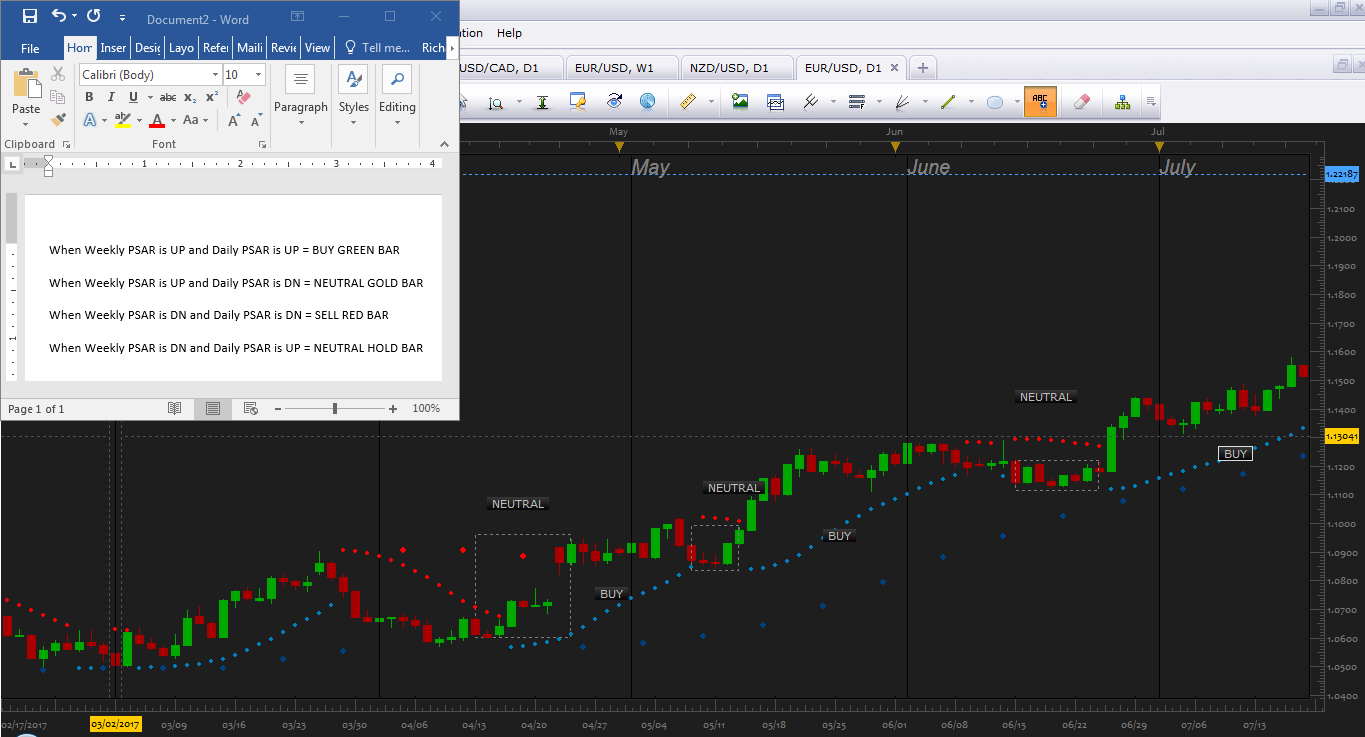Toggle Bold formatting
Image resolution: width=1365 pixels, height=737 pixels.
[89, 97]
